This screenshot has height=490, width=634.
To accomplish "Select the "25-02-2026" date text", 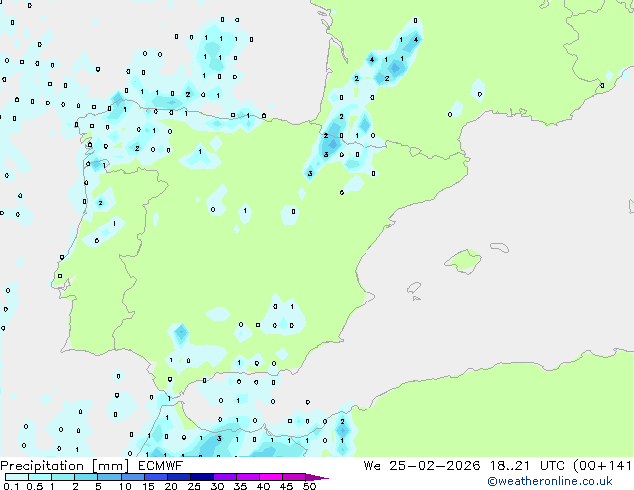I will click(x=435, y=466).
